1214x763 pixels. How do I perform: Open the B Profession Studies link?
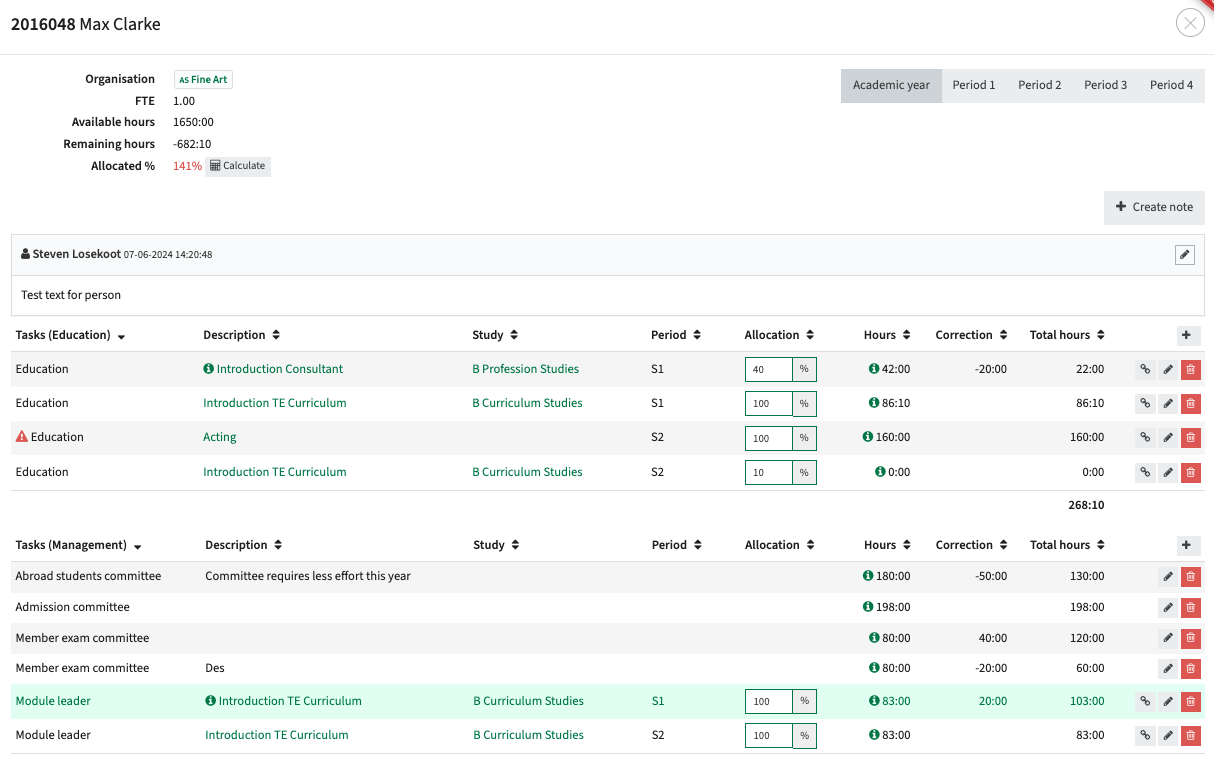[526, 369]
